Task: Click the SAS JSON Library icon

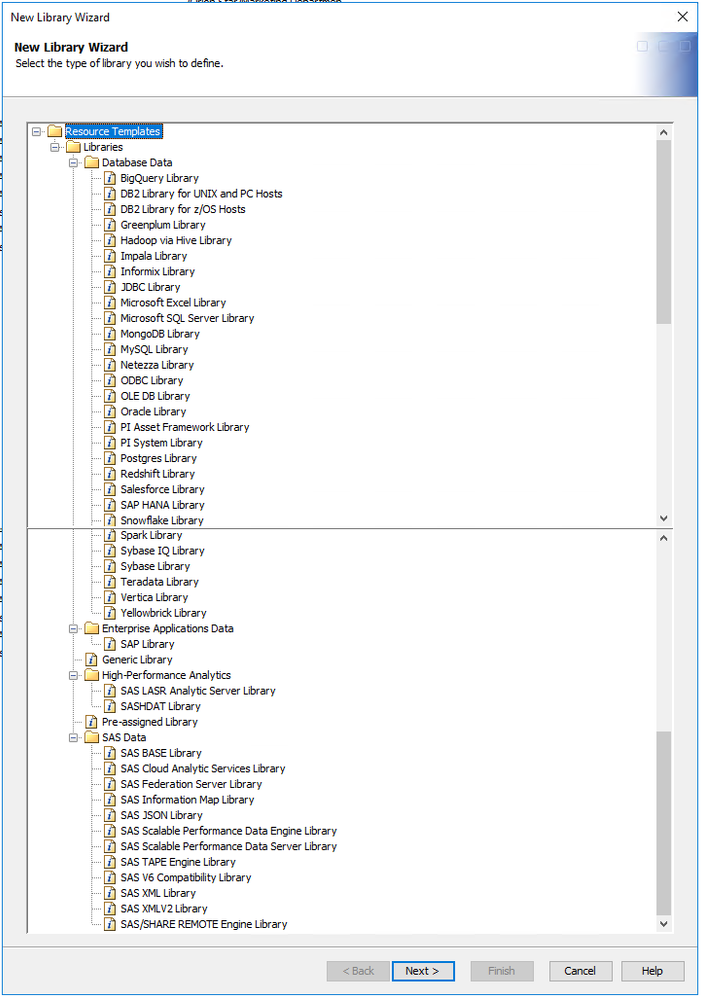Action: coord(110,816)
